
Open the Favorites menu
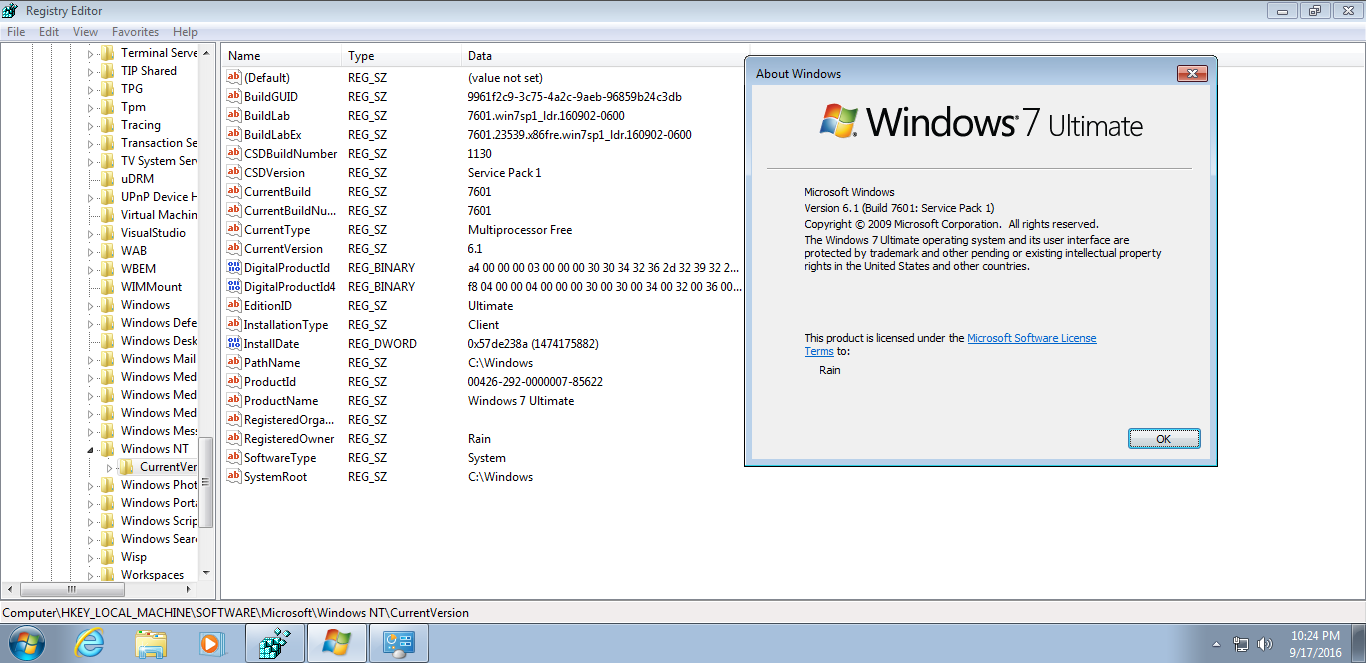click(135, 32)
